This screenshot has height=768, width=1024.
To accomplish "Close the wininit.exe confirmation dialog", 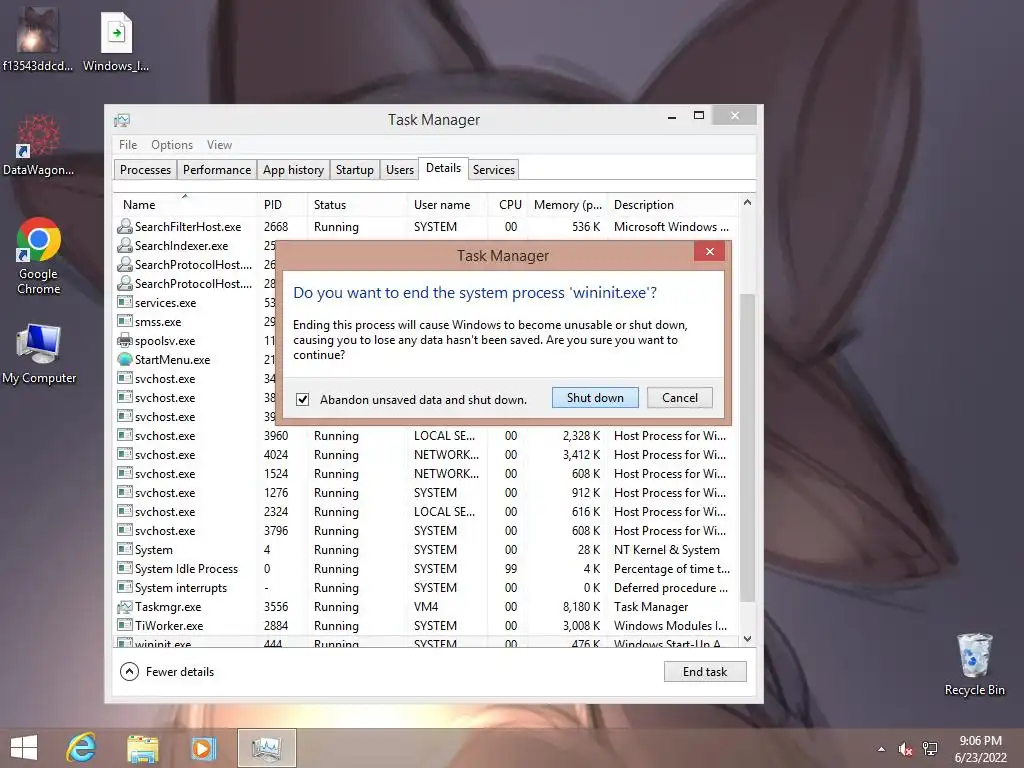I will [x=710, y=251].
